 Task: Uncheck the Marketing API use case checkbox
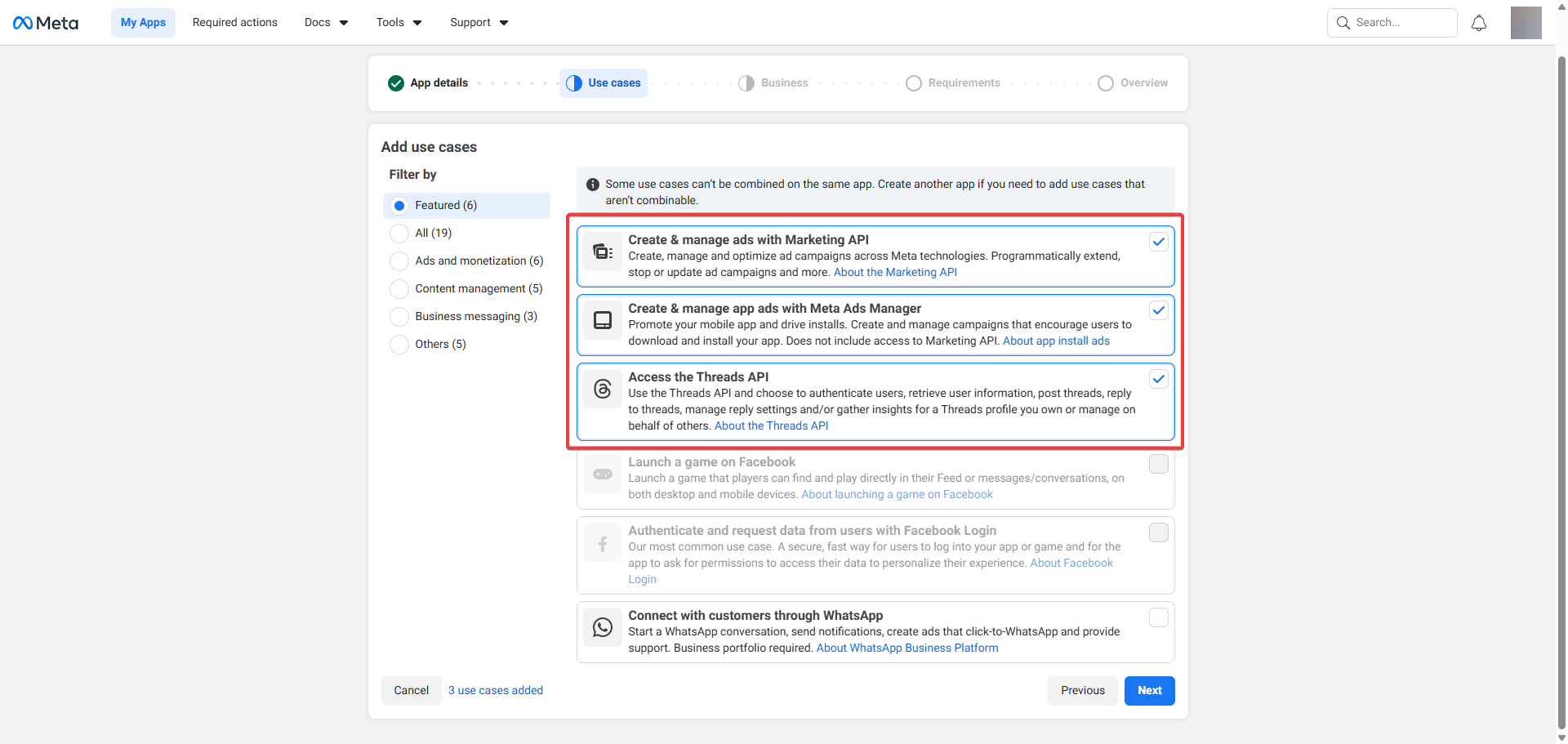pyautogui.click(x=1158, y=242)
